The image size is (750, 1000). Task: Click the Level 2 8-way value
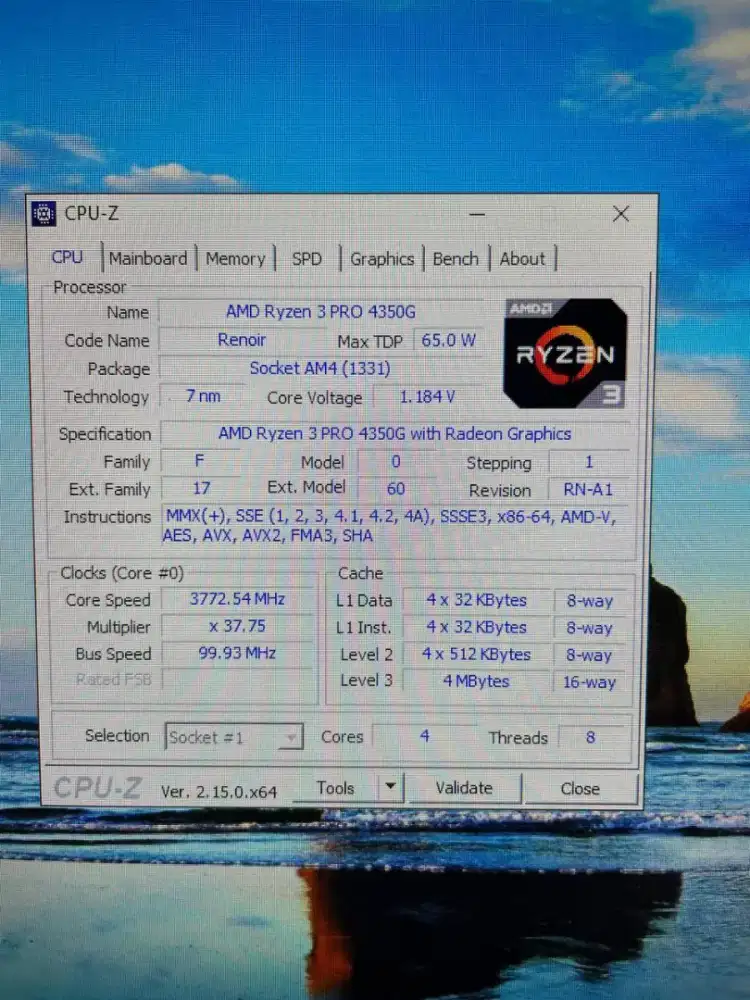click(590, 655)
